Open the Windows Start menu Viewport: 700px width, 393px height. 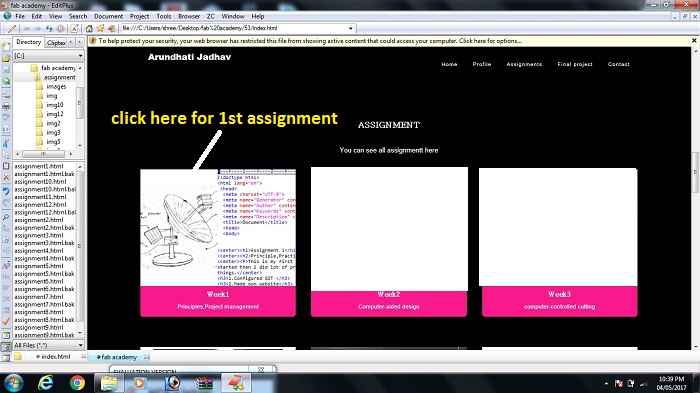click(x=13, y=383)
